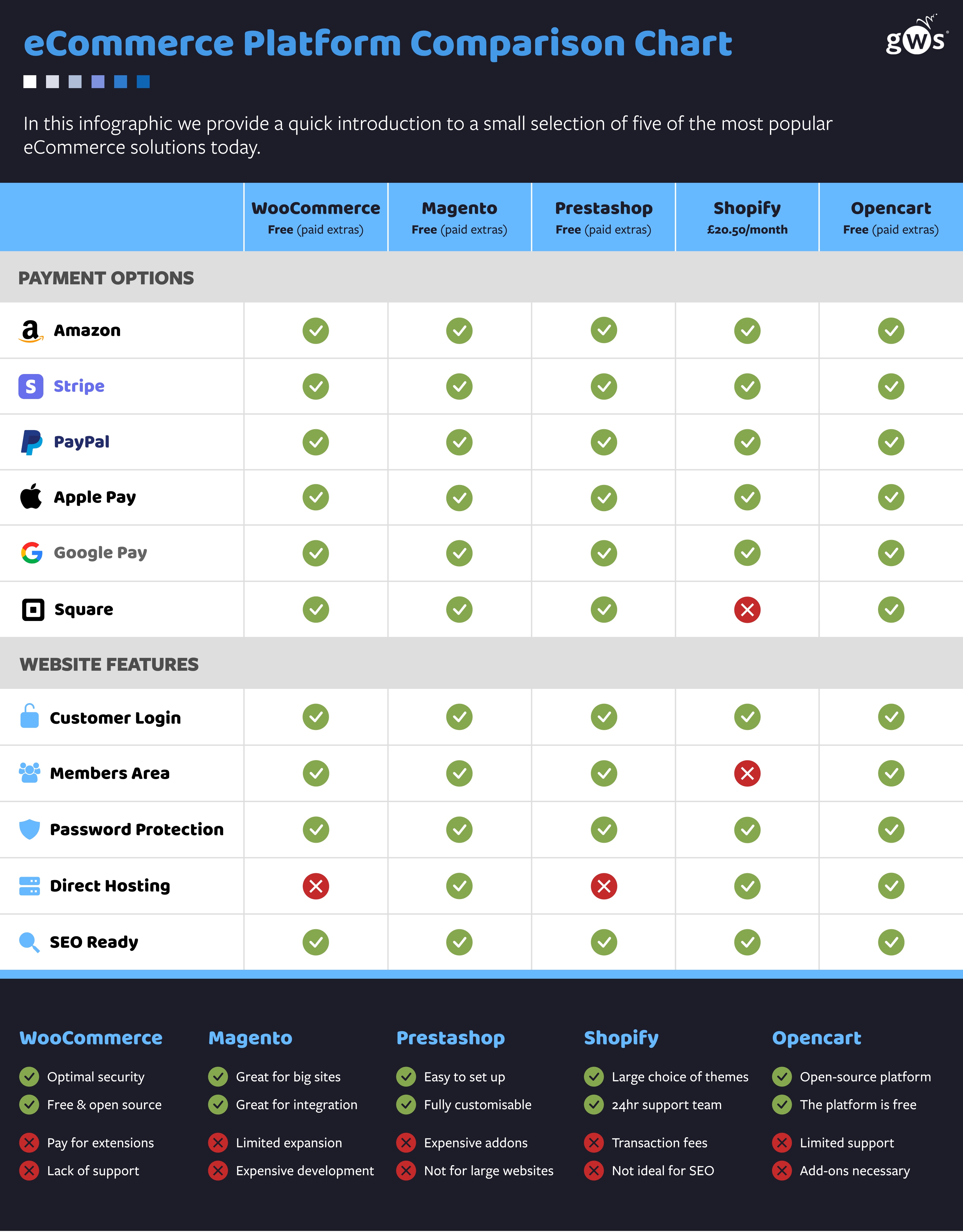This screenshot has width=963, height=1232.
Task: Click the 'Free & open source' text
Action: point(104,1105)
